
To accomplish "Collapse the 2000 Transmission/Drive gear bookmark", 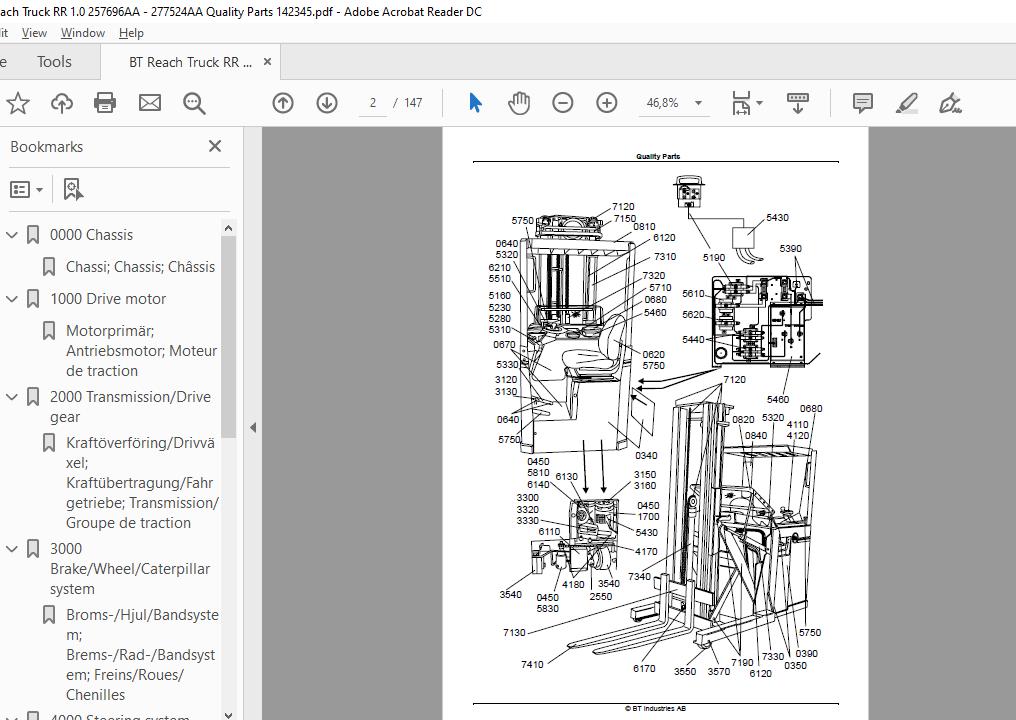I will (x=12, y=397).
